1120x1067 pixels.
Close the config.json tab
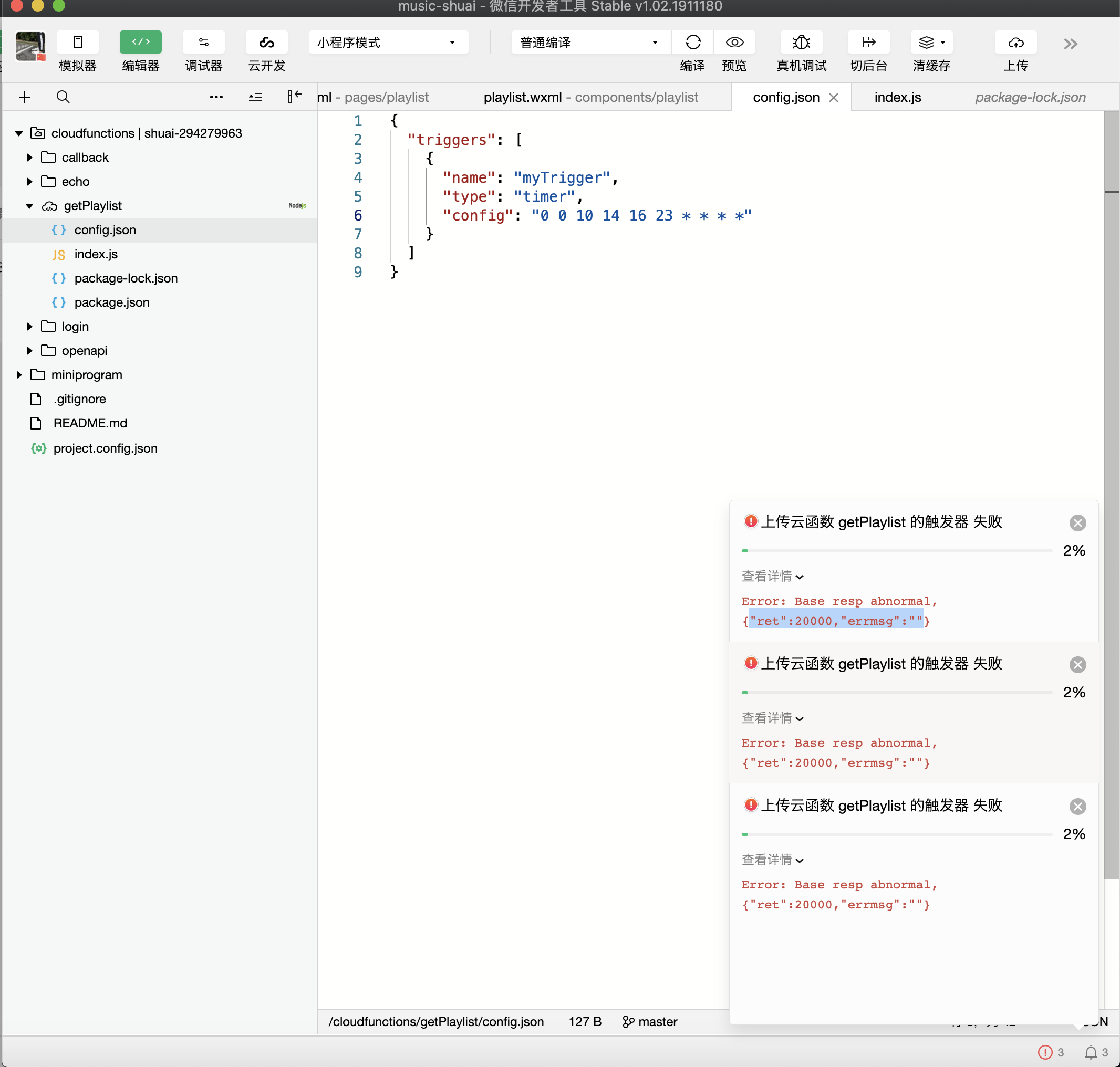click(x=834, y=97)
